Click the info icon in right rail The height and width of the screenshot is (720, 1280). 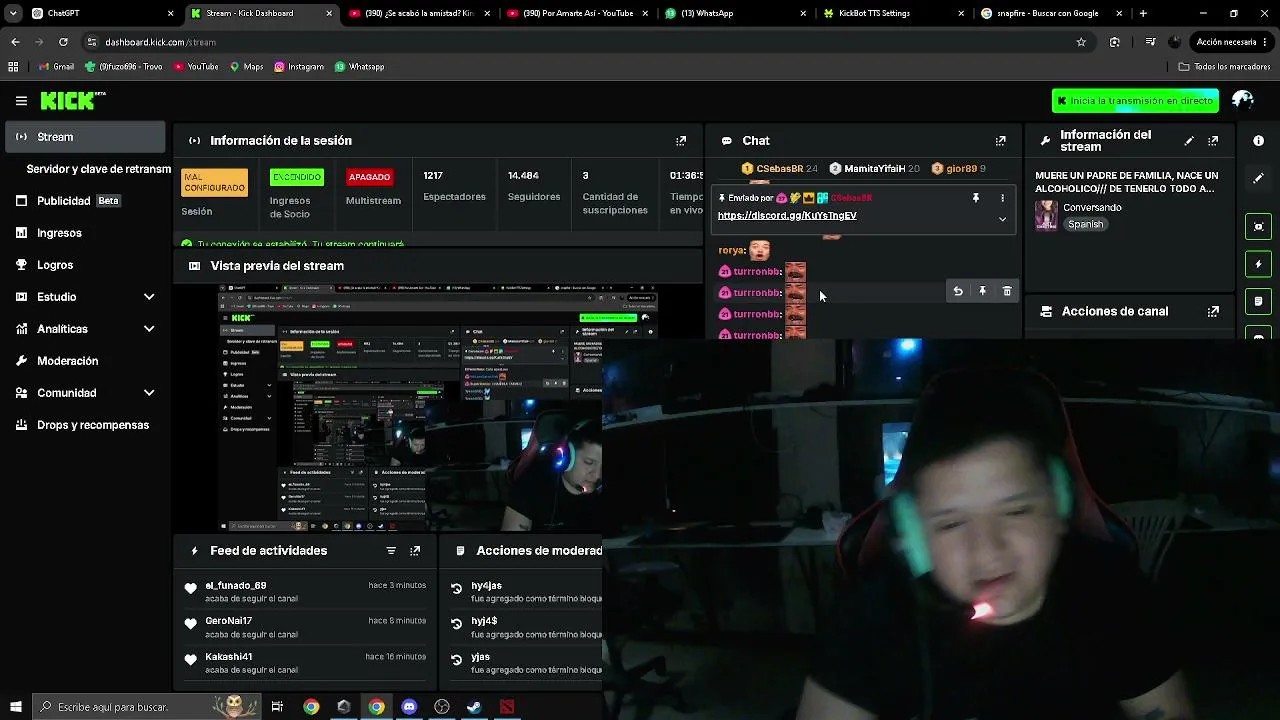[x=1258, y=141]
